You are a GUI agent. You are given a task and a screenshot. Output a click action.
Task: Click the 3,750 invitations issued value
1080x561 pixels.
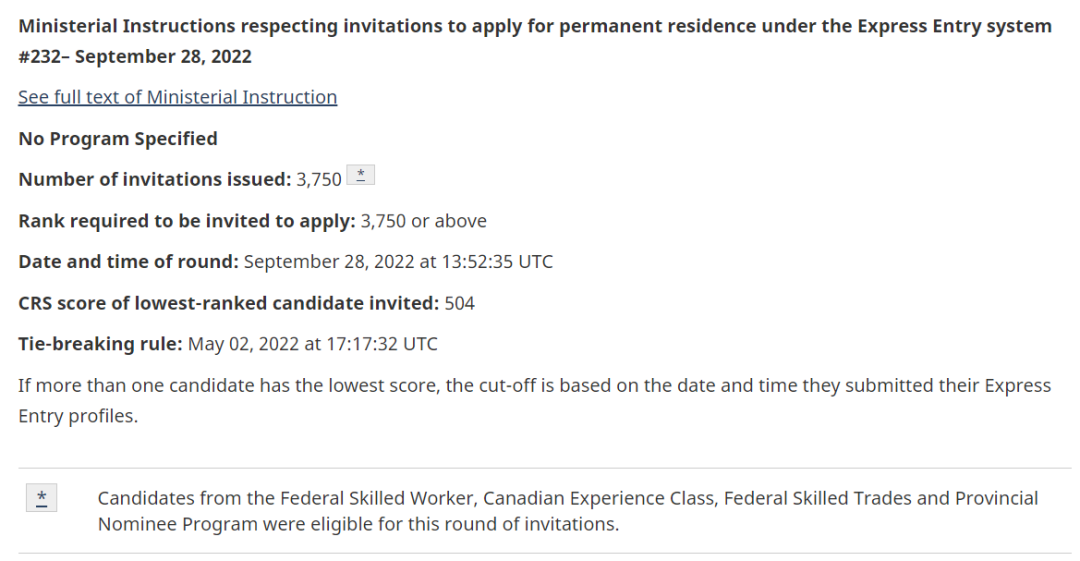[319, 180]
